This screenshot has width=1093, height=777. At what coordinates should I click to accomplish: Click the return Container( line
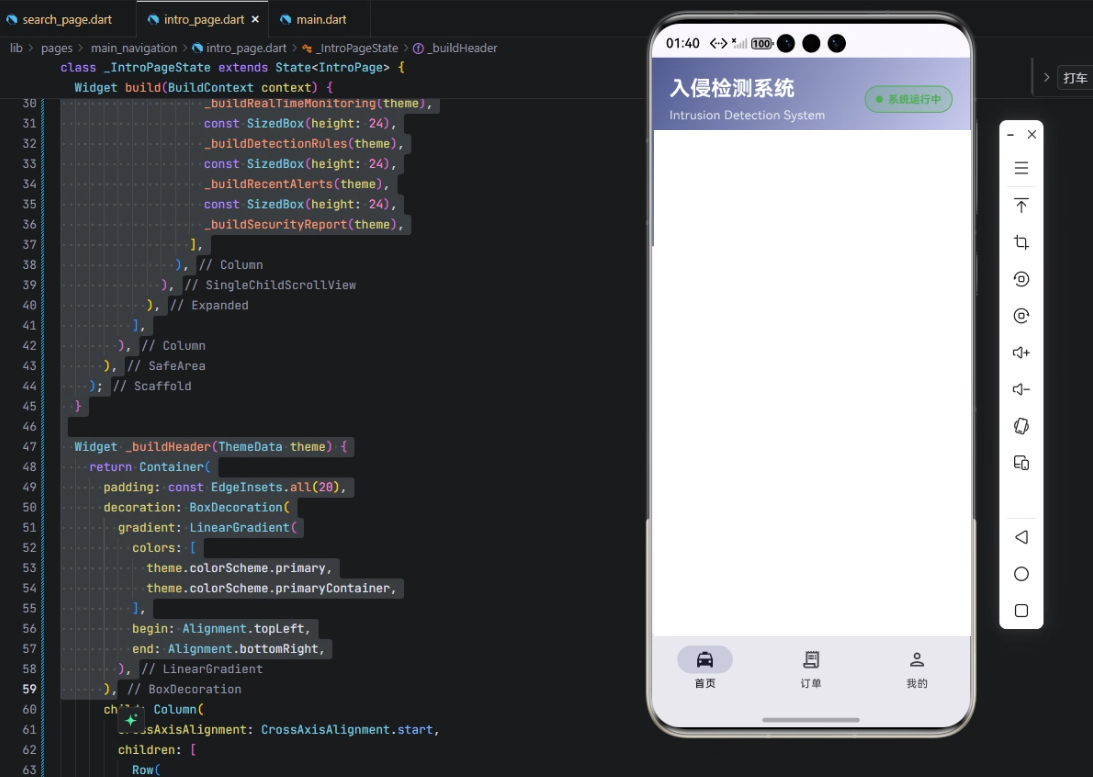point(149,467)
